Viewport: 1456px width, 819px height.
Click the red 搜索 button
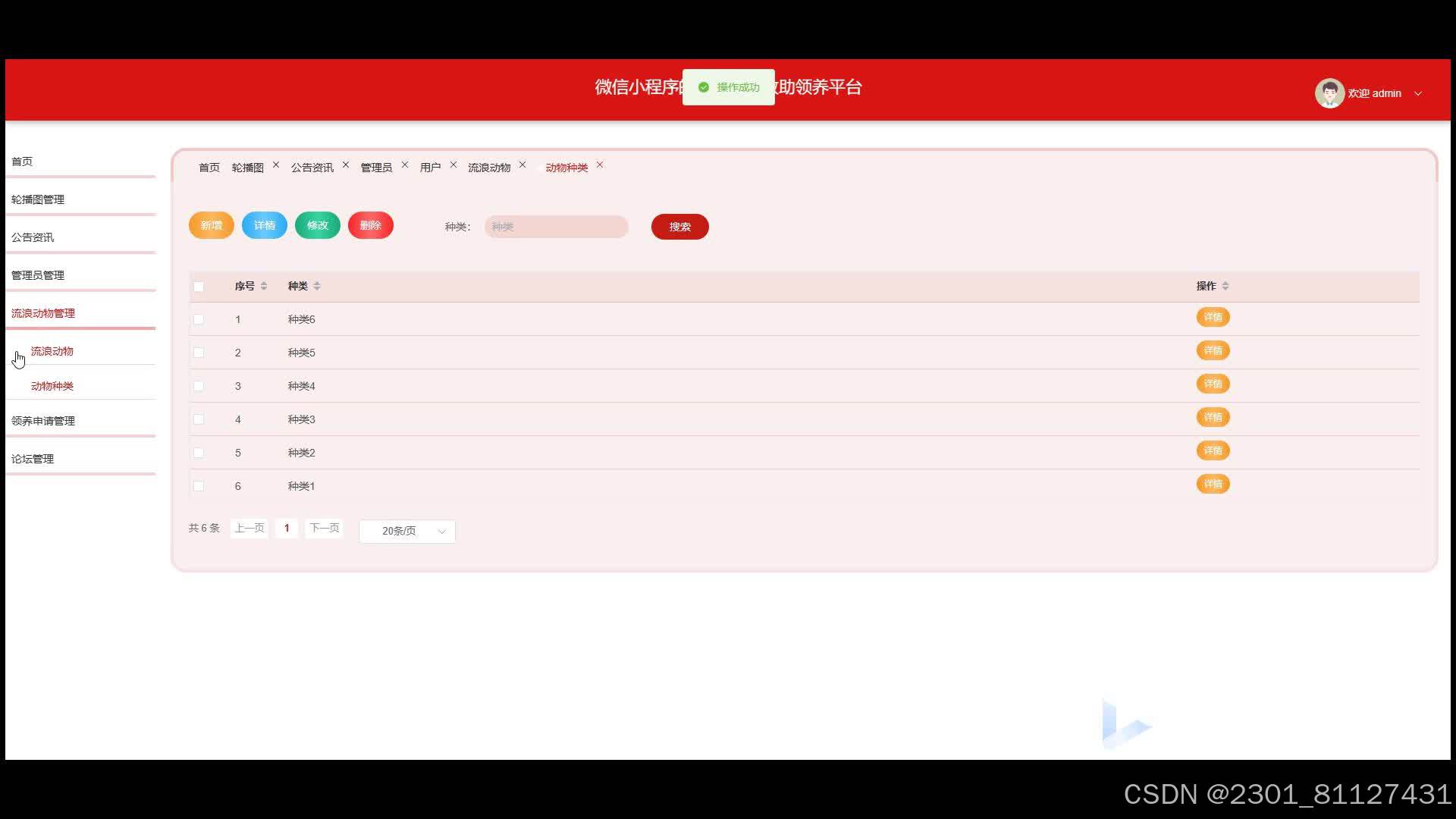679,227
